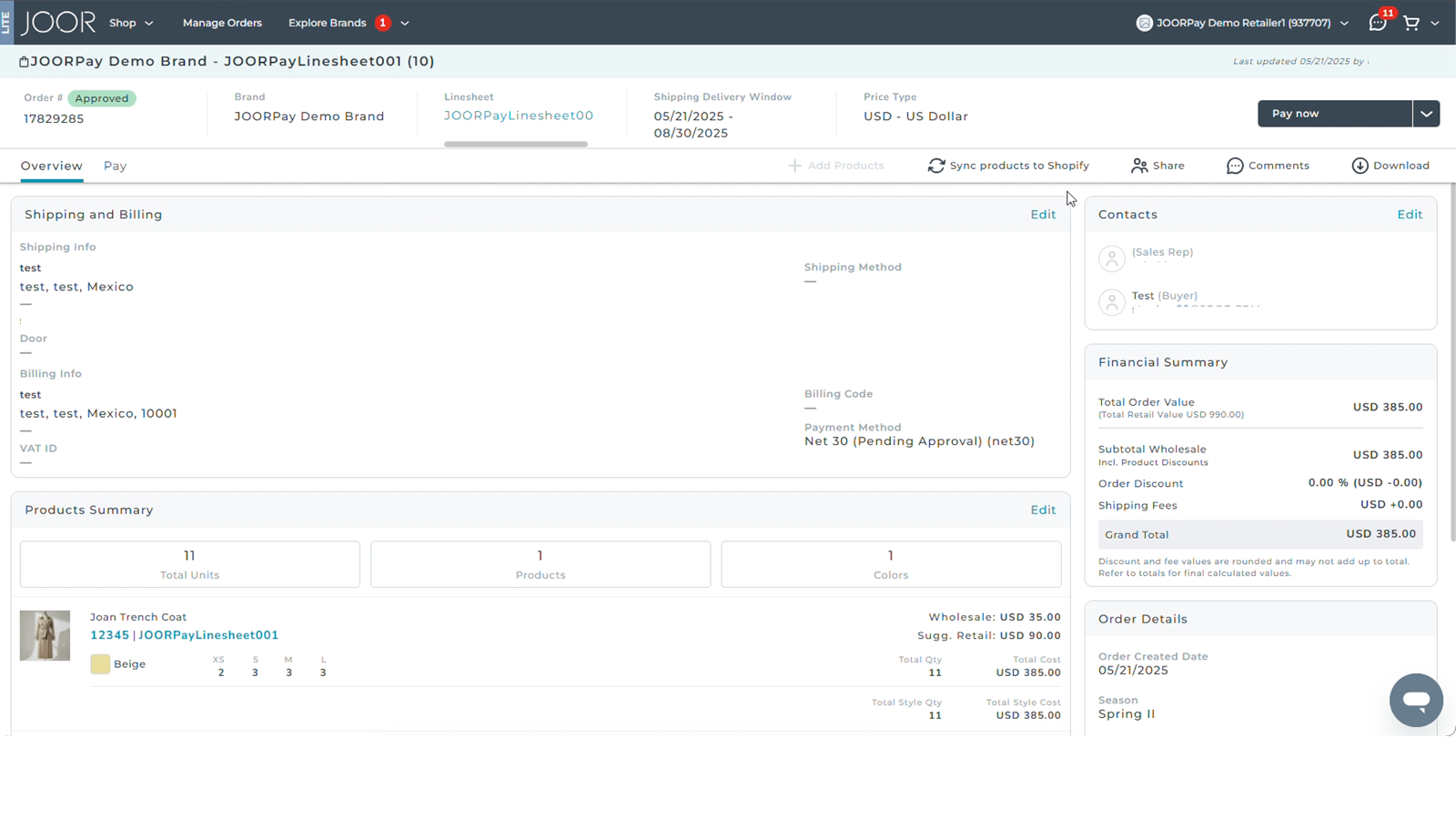Viewport: 1456px width, 819px height.
Task: Click the USD - US Dollar price type
Action: (915, 116)
